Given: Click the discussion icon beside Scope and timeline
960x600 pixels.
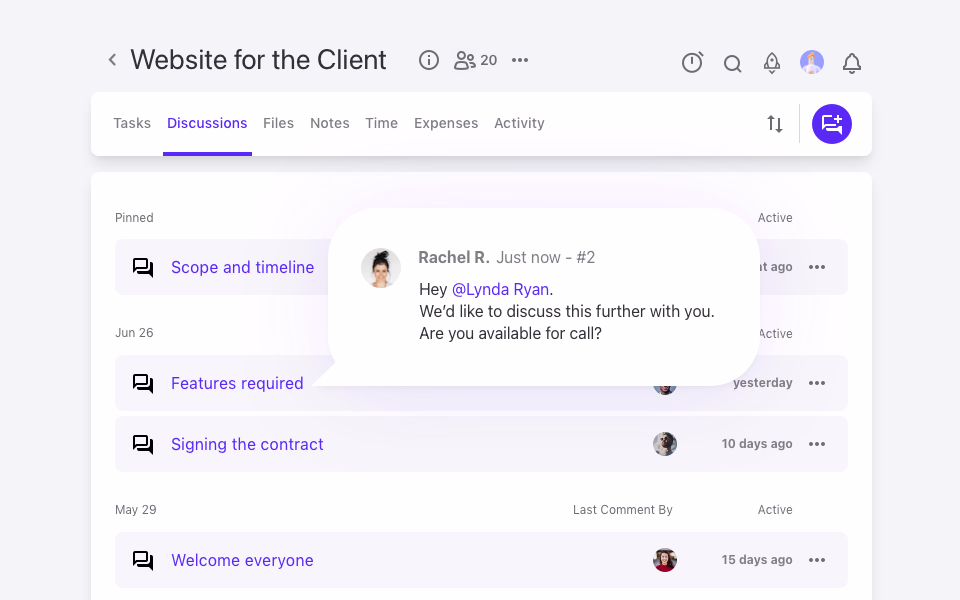Looking at the screenshot, I should (x=143, y=268).
